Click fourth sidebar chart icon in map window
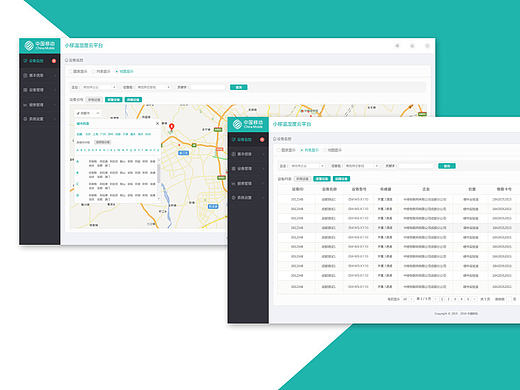The image size is (520, 390). (x=25, y=105)
